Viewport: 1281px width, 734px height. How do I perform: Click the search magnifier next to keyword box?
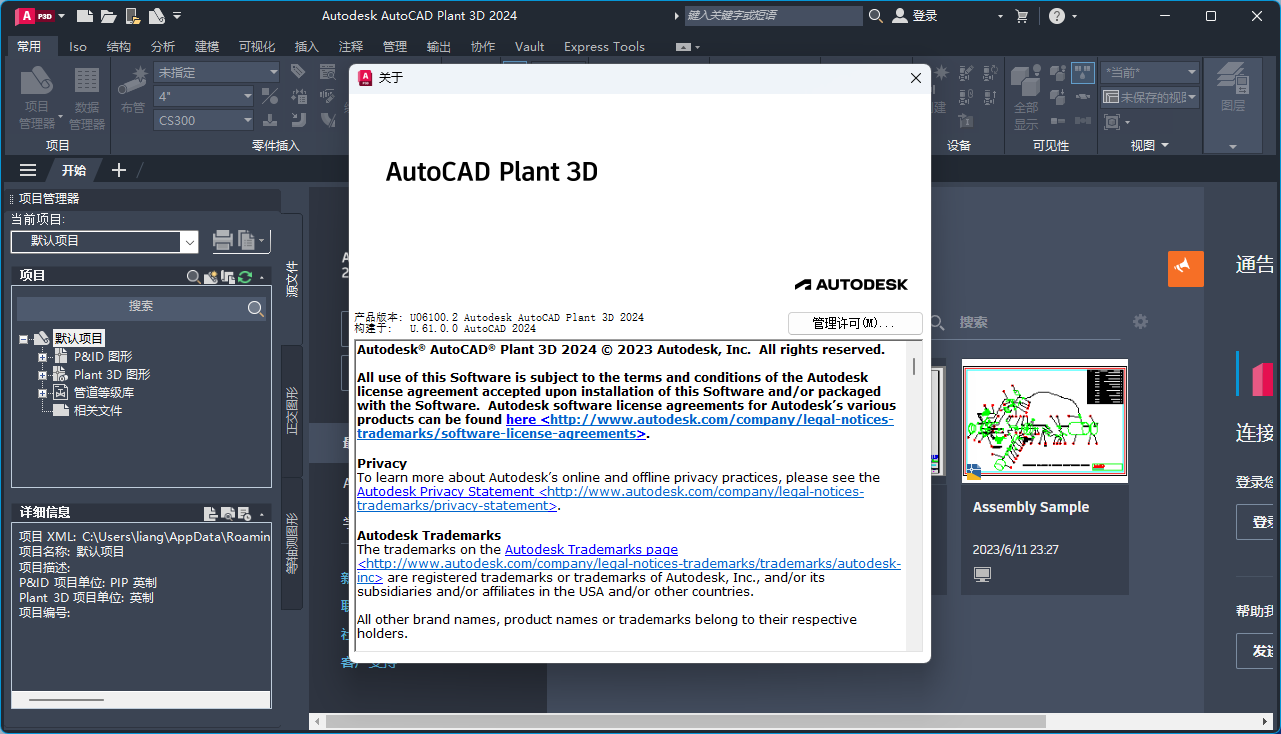[876, 16]
